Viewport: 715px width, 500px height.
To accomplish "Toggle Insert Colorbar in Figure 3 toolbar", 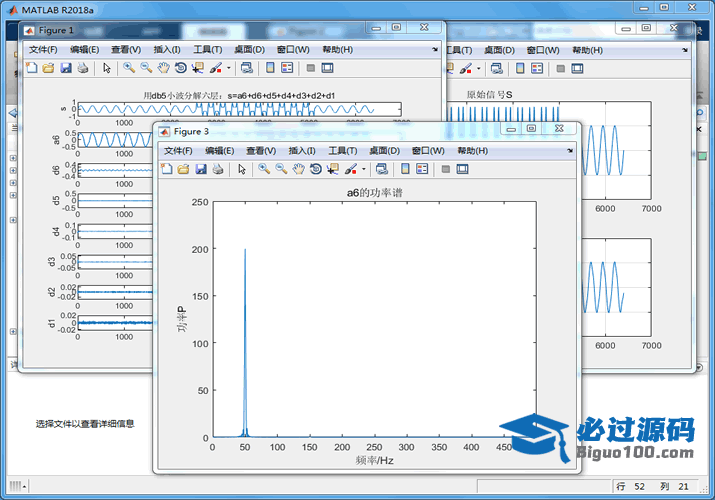I will pos(406,169).
